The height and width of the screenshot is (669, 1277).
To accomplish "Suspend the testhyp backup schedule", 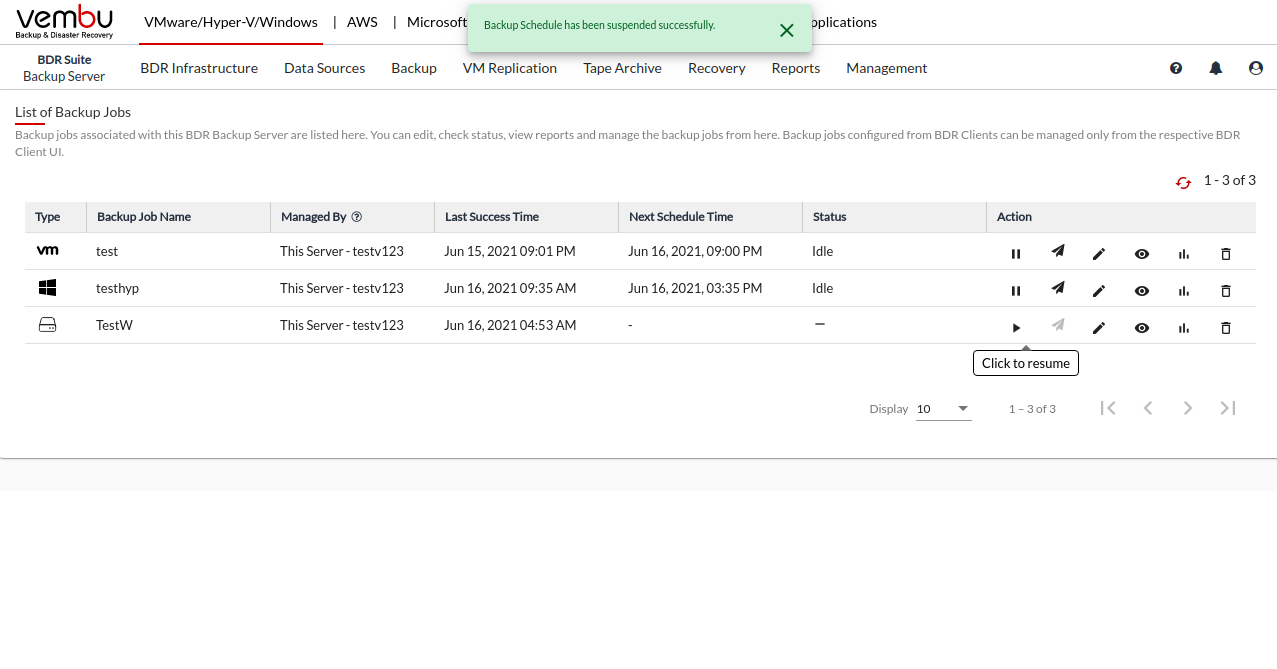I will pyautogui.click(x=1016, y=291).
